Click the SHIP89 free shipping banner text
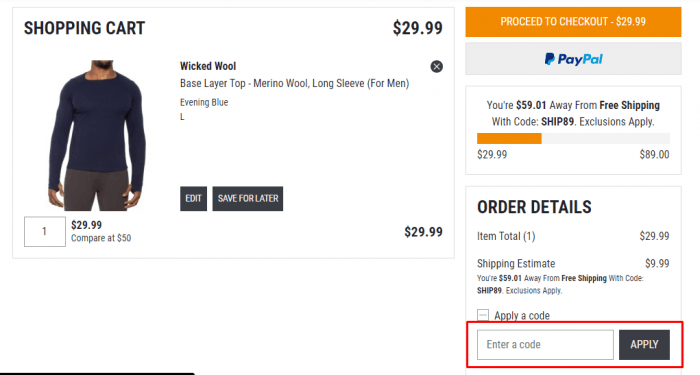Image resolution: width=700 pixels, height=375 pixels. [573, 113]
